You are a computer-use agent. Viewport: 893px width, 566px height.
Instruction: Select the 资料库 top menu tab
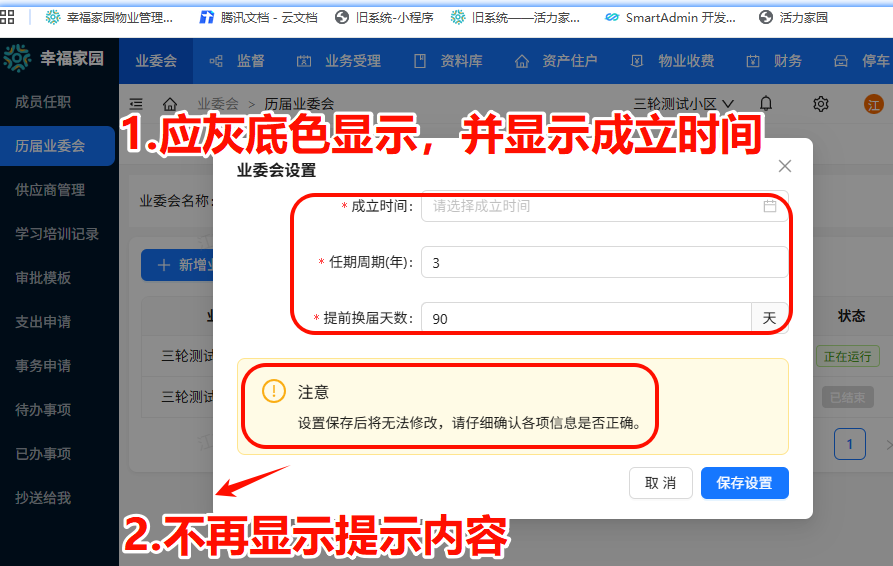[x=448, y=61]
